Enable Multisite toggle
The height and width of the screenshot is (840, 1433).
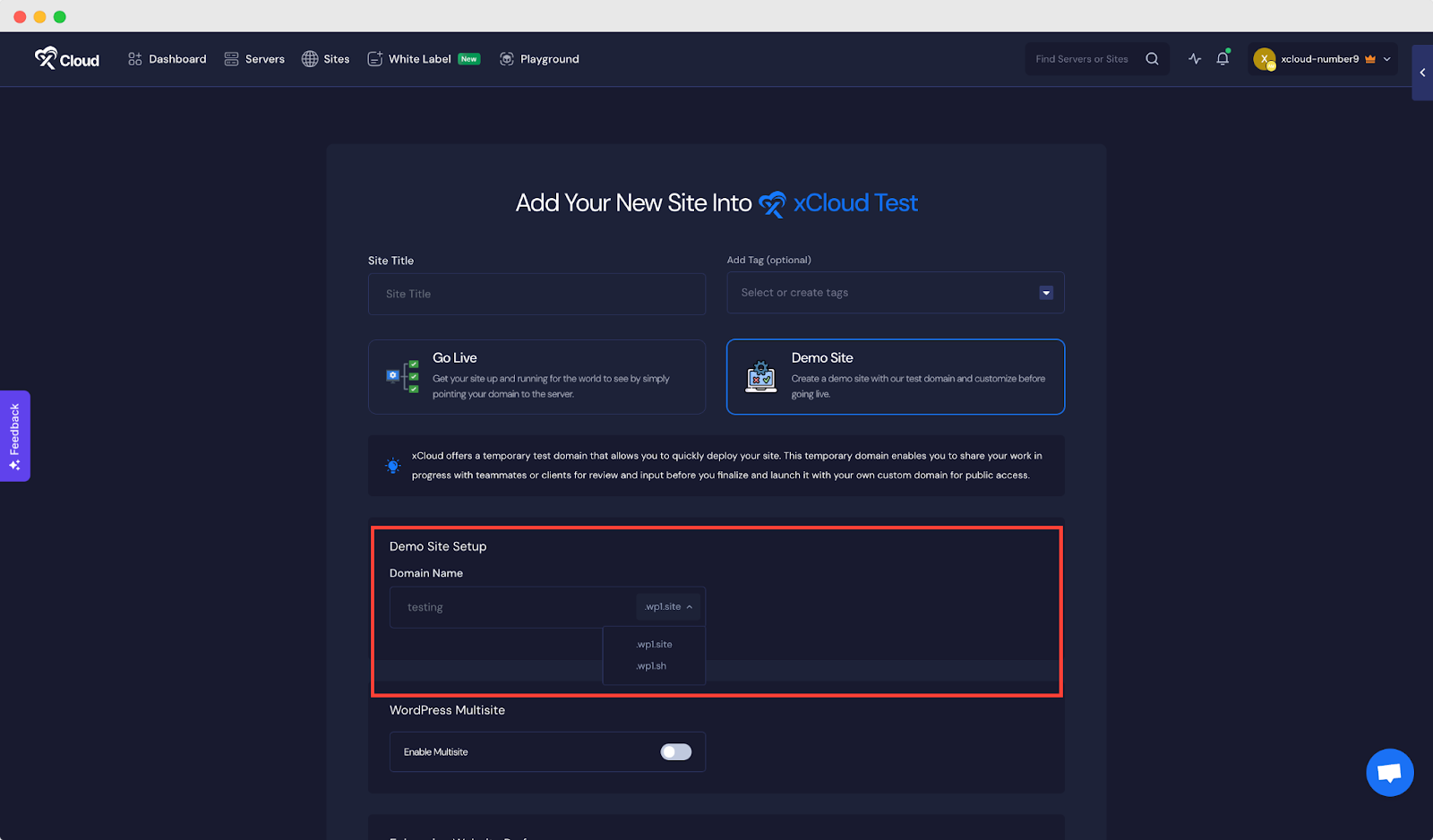coord(675,751)
